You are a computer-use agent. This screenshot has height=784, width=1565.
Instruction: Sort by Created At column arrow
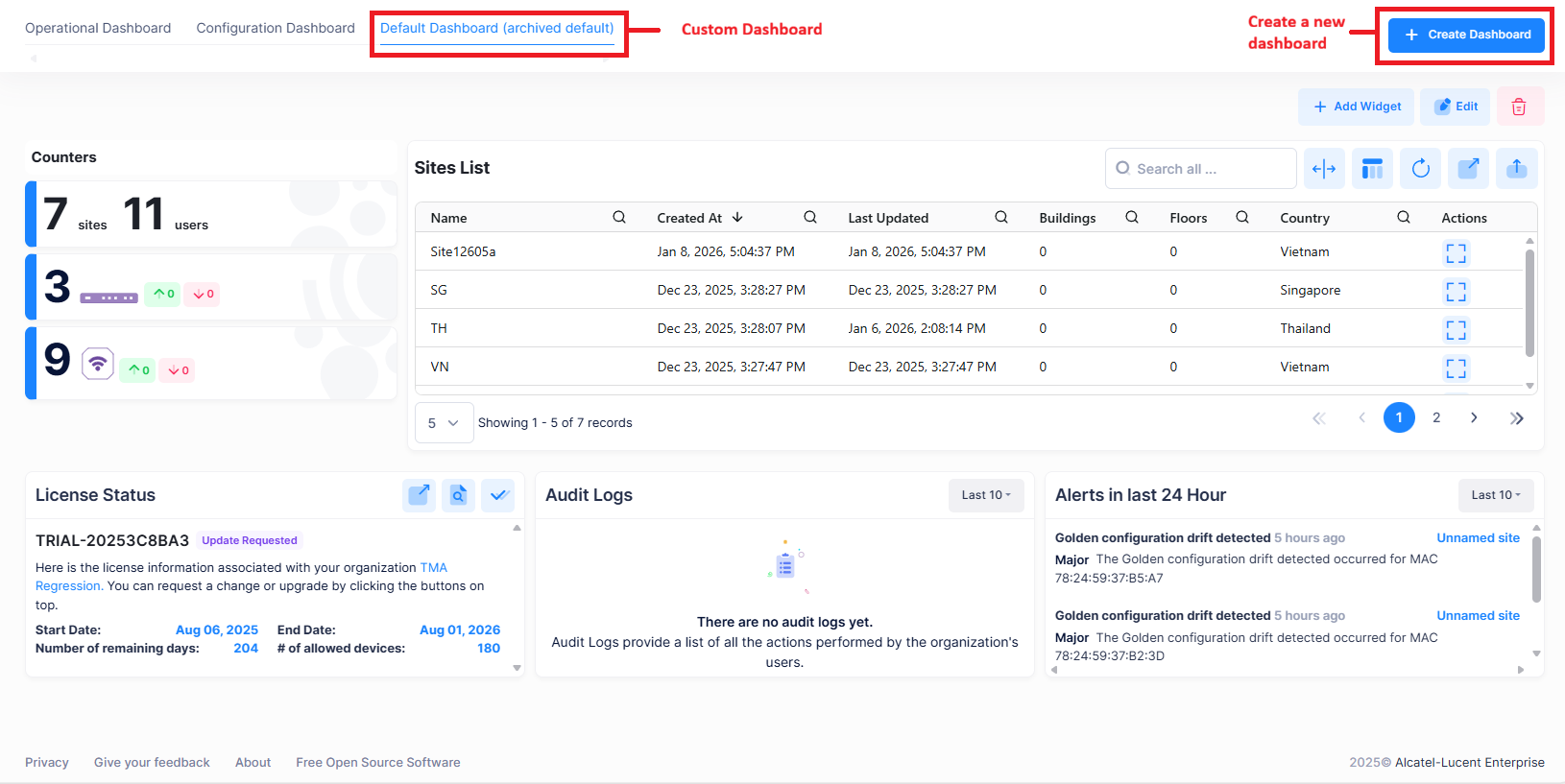(737, 218)
